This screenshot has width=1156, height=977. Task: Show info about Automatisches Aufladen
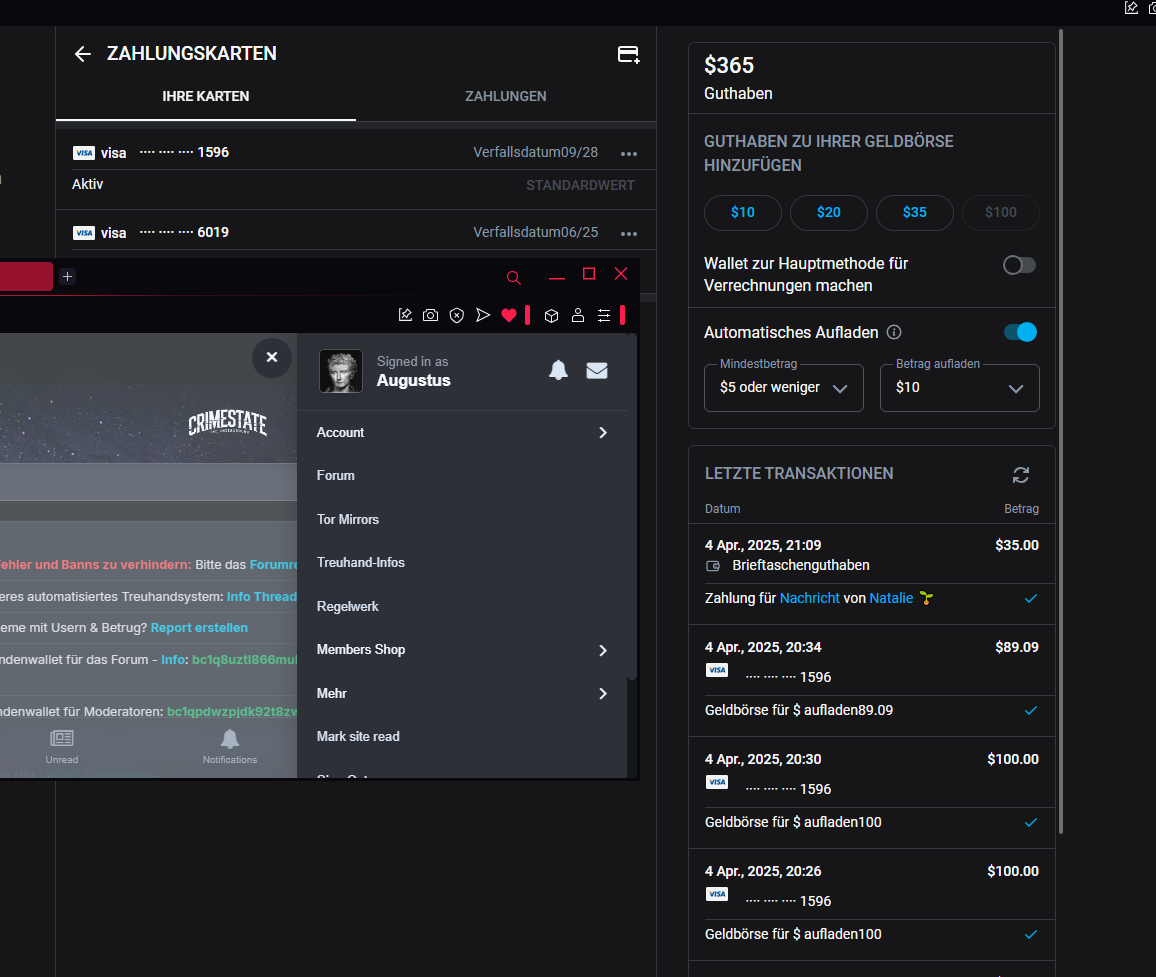(x=894, y=333)
